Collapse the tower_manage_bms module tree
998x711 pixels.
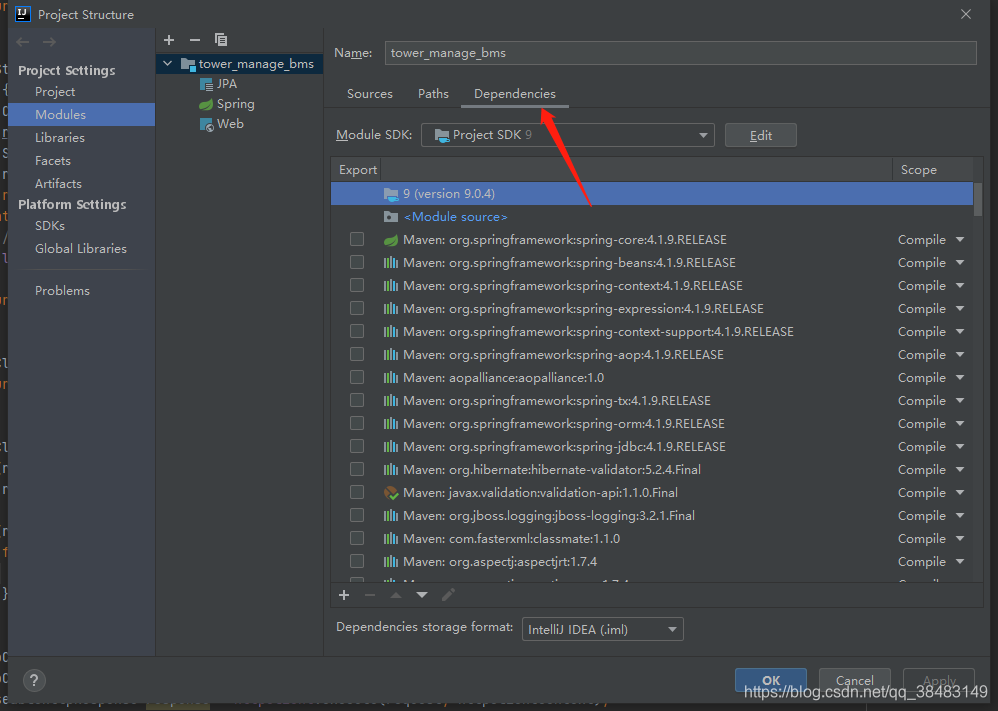click(x=167, y=64)
